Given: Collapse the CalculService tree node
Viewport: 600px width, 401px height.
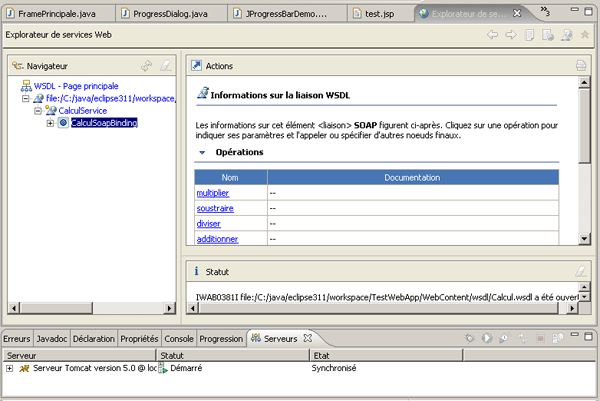Looking at the screenshot, I should pyautogui.click(x=37, y=111).
